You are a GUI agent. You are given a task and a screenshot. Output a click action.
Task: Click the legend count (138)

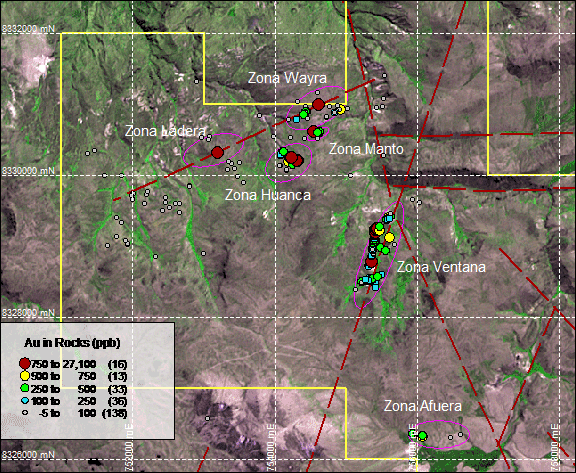[x=115, y=413]
